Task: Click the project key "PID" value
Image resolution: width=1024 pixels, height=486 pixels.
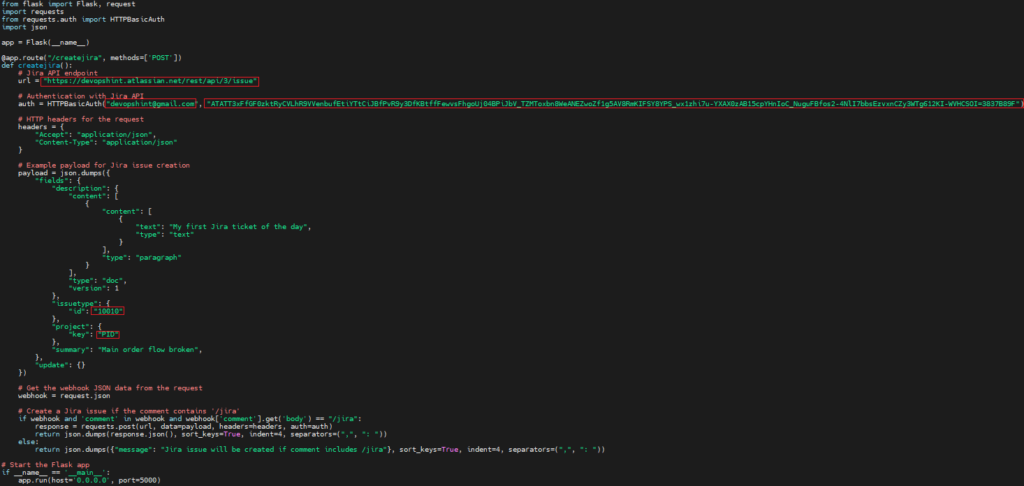Action: (108, 334)
